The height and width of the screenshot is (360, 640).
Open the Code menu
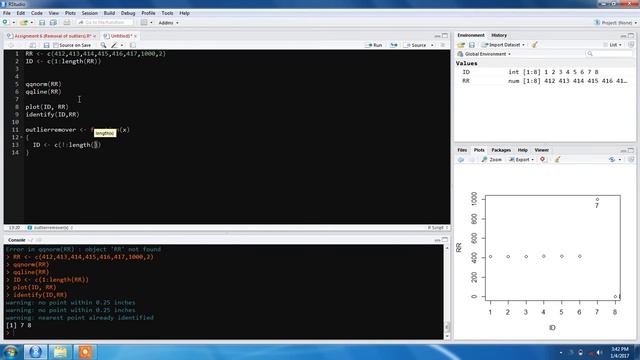tap(37, 13)
